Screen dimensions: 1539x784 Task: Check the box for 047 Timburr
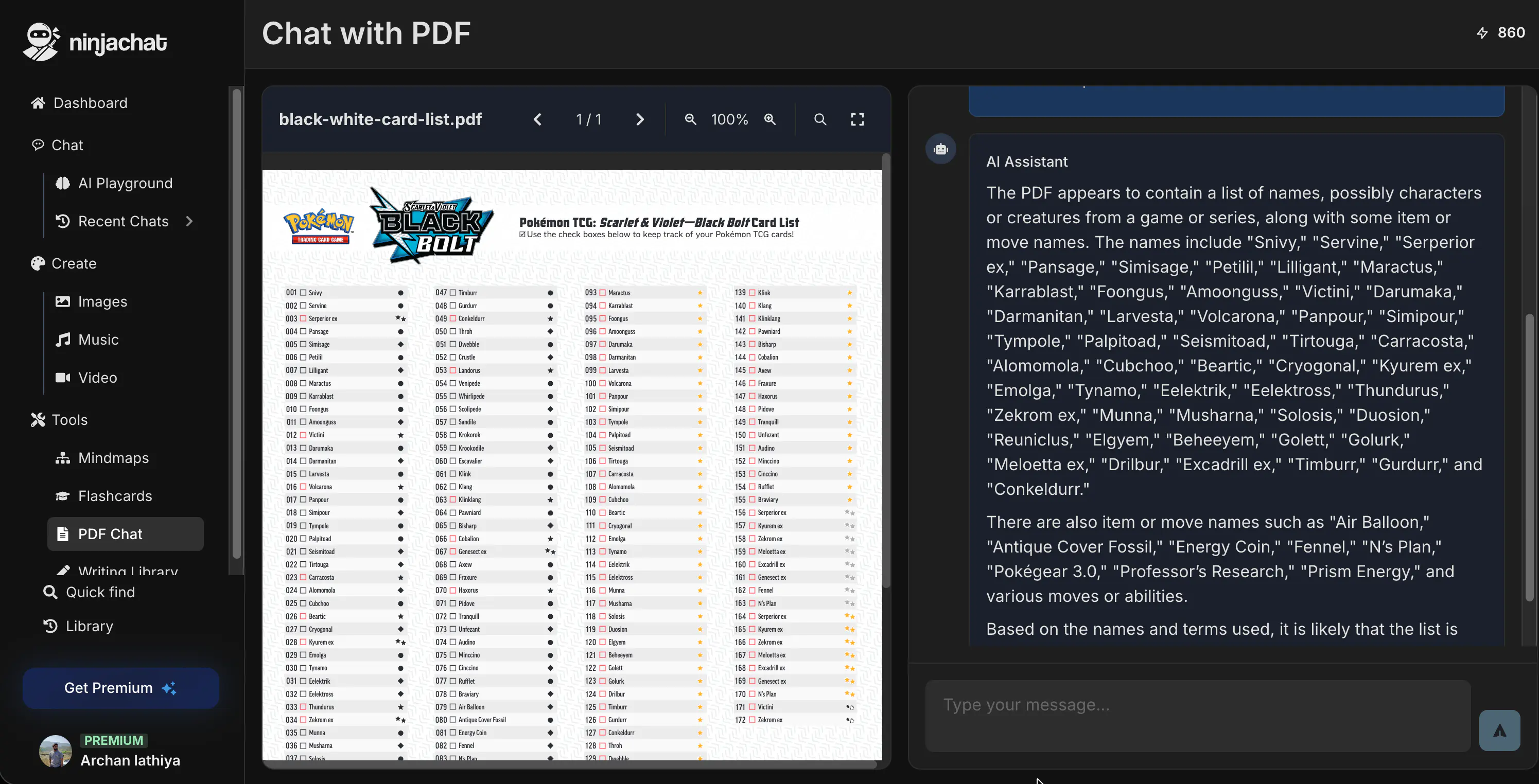point(453,293)
